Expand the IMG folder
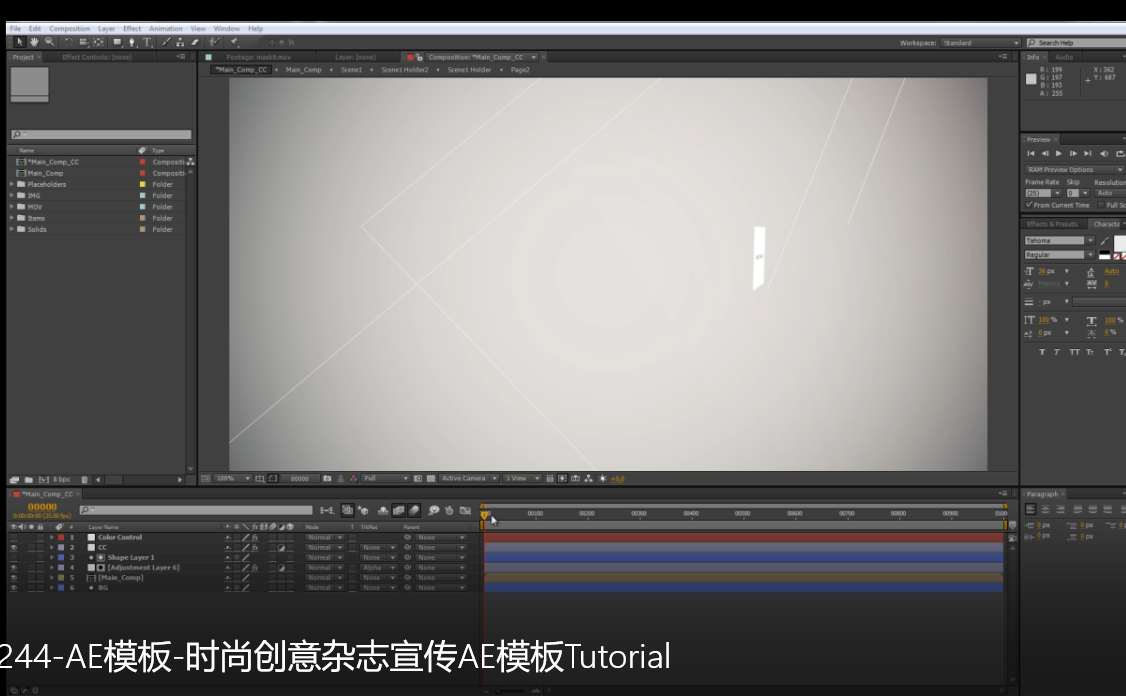The image size is (1126, 696). (x=11, y=195)
